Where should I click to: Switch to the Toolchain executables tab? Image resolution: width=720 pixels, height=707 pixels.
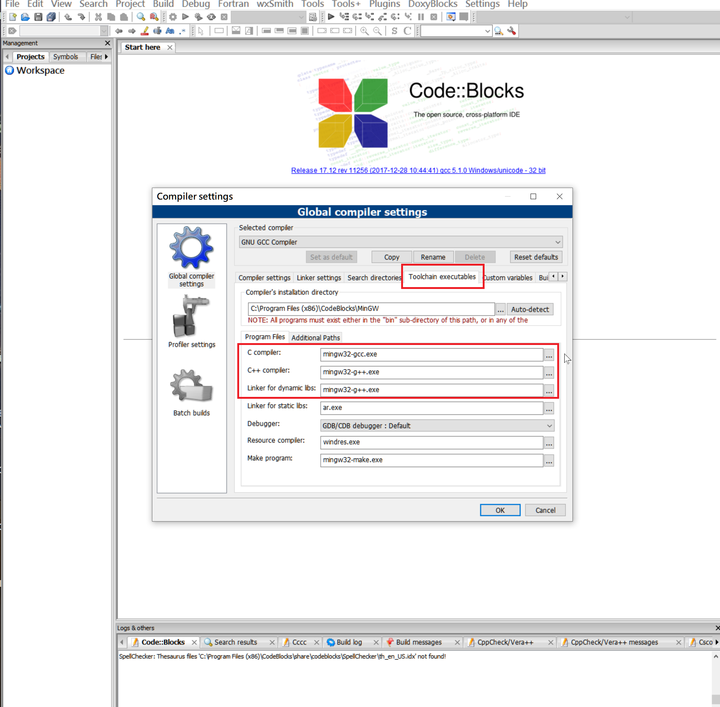(x=442, y=276)
